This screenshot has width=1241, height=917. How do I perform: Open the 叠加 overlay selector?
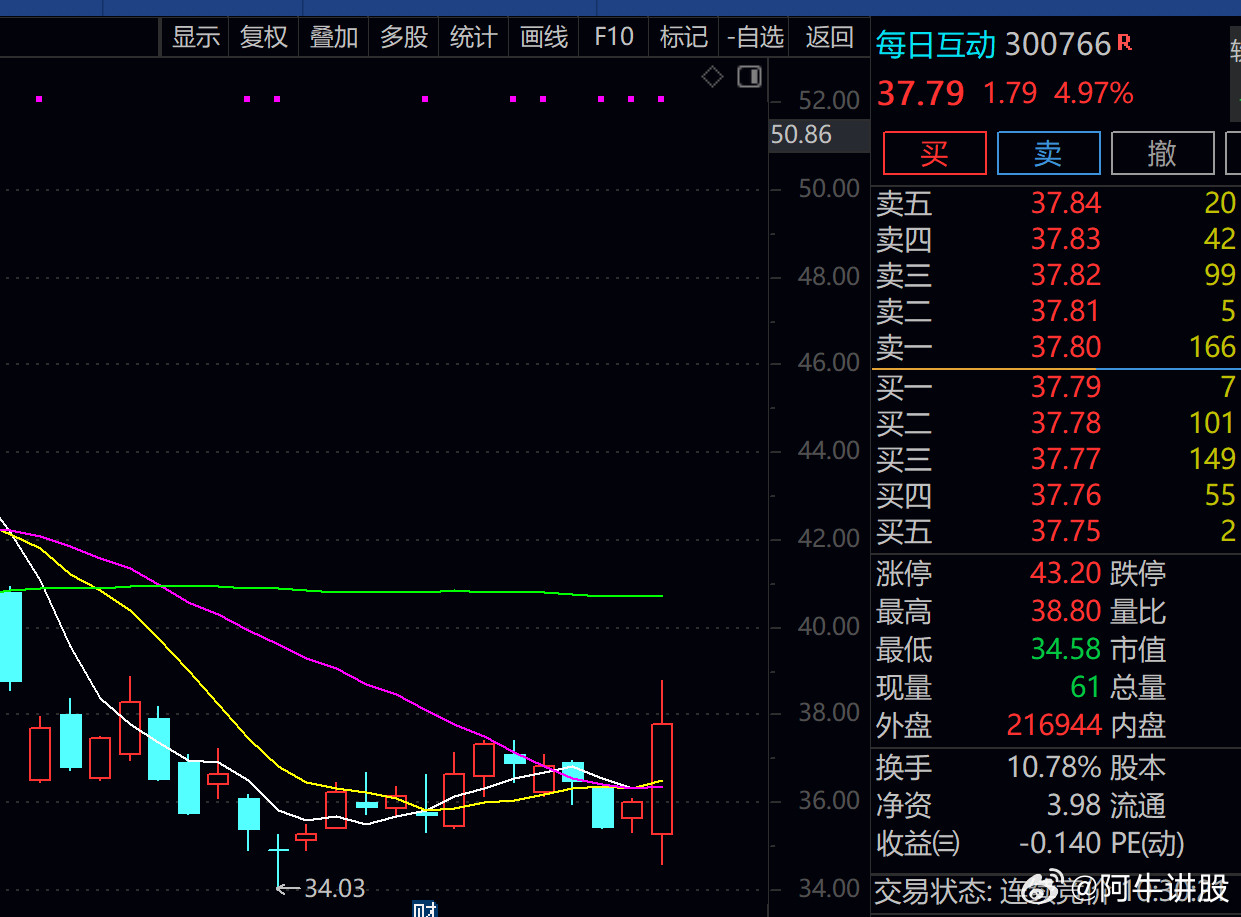pyautogui.click(x=333, y=37)
